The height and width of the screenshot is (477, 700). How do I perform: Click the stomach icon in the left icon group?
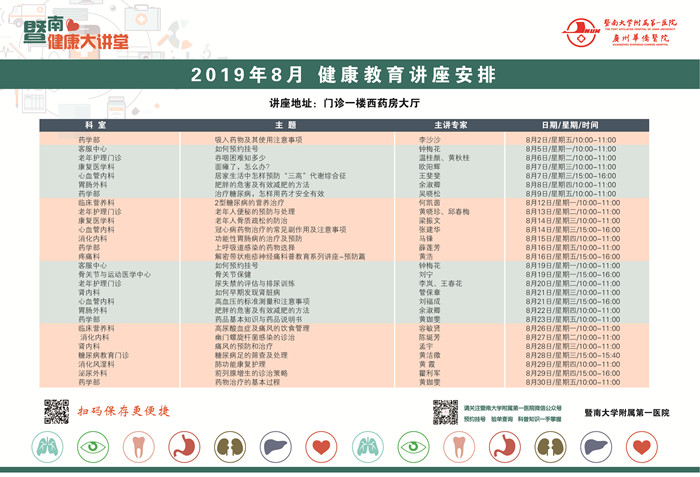(x=184, y=447)
